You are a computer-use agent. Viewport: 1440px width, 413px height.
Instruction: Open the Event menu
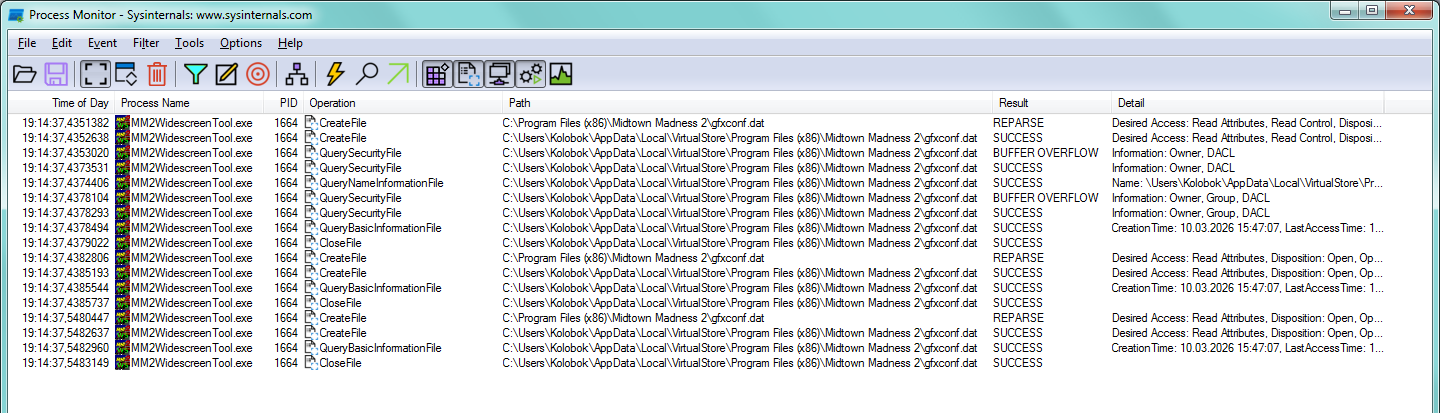pyautogui.click(x=102, y=43)
